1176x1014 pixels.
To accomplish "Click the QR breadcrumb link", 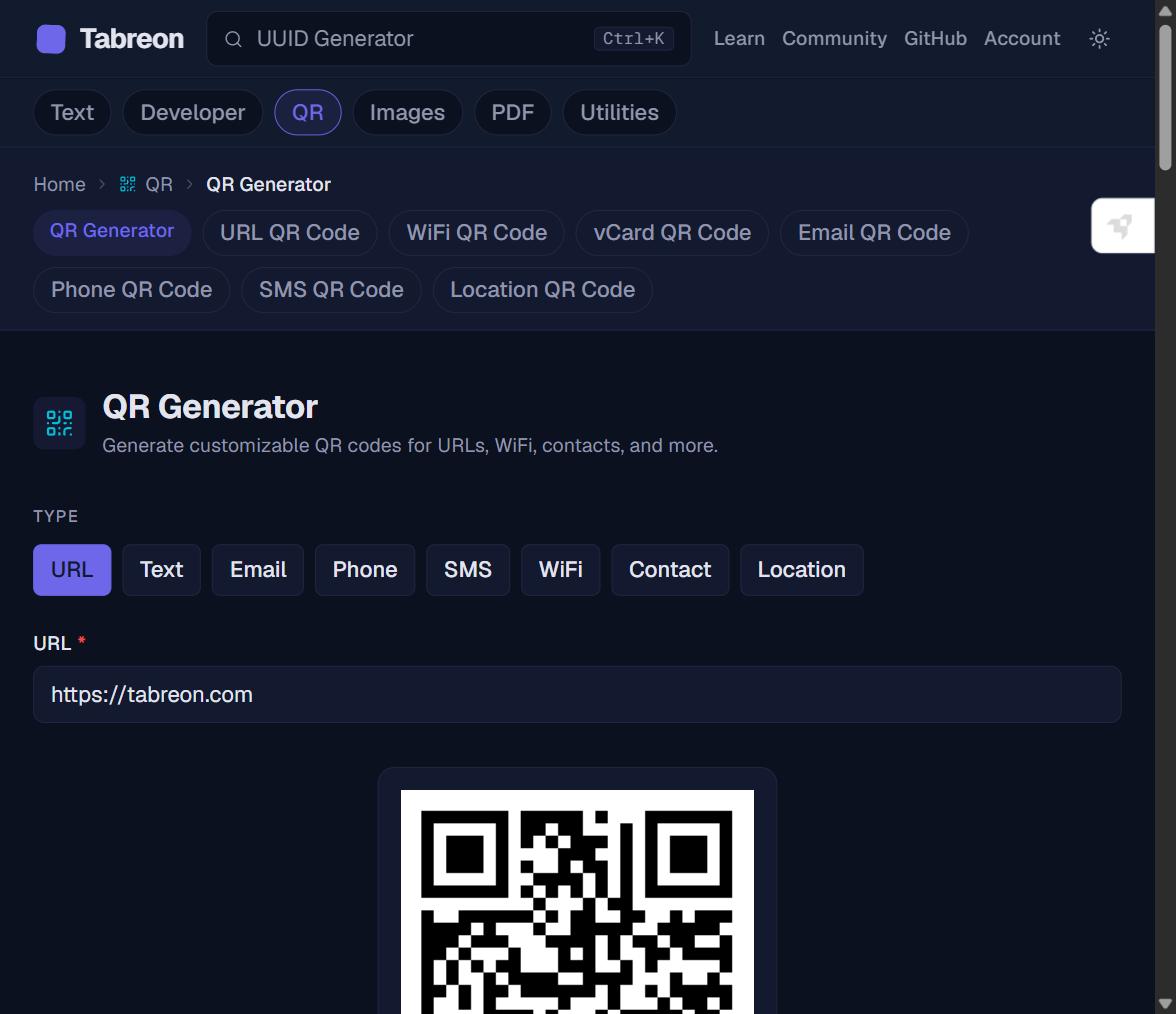I will (x=159, y=184).
